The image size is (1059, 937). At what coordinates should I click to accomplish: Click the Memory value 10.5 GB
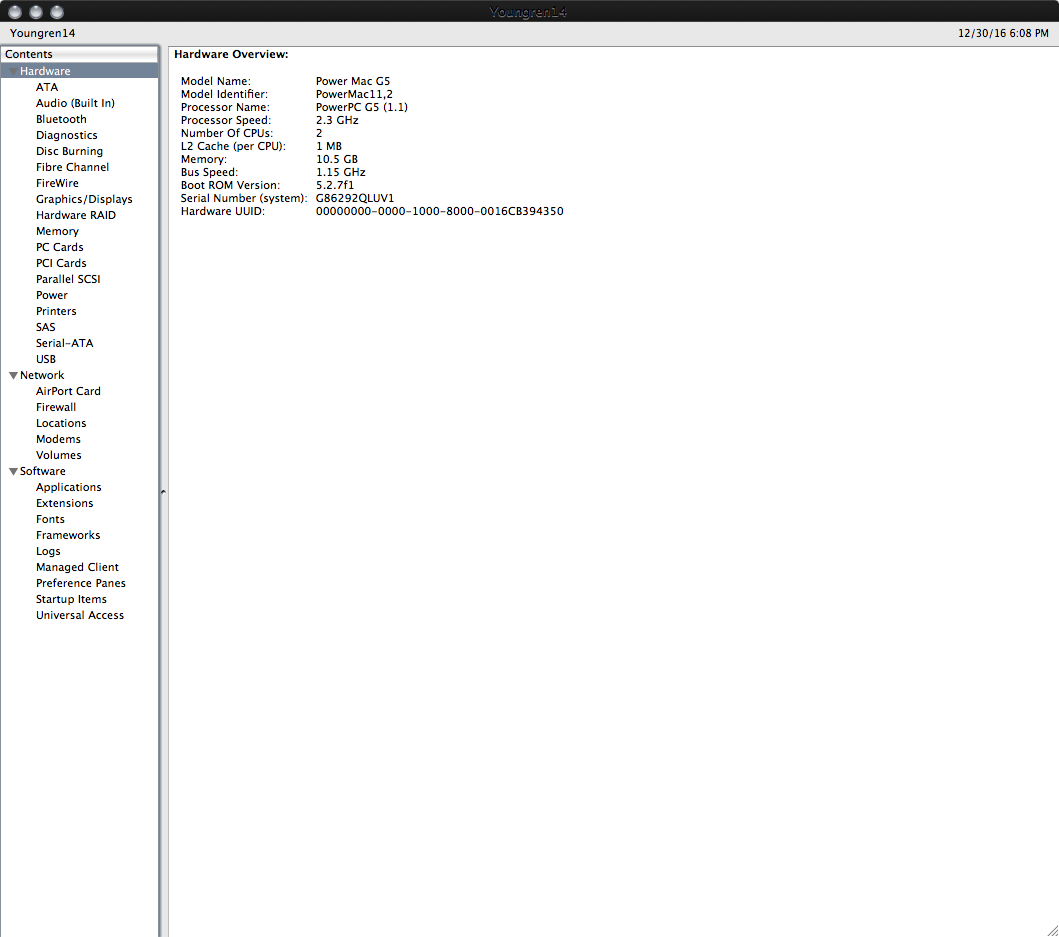[x=336, y=159]
